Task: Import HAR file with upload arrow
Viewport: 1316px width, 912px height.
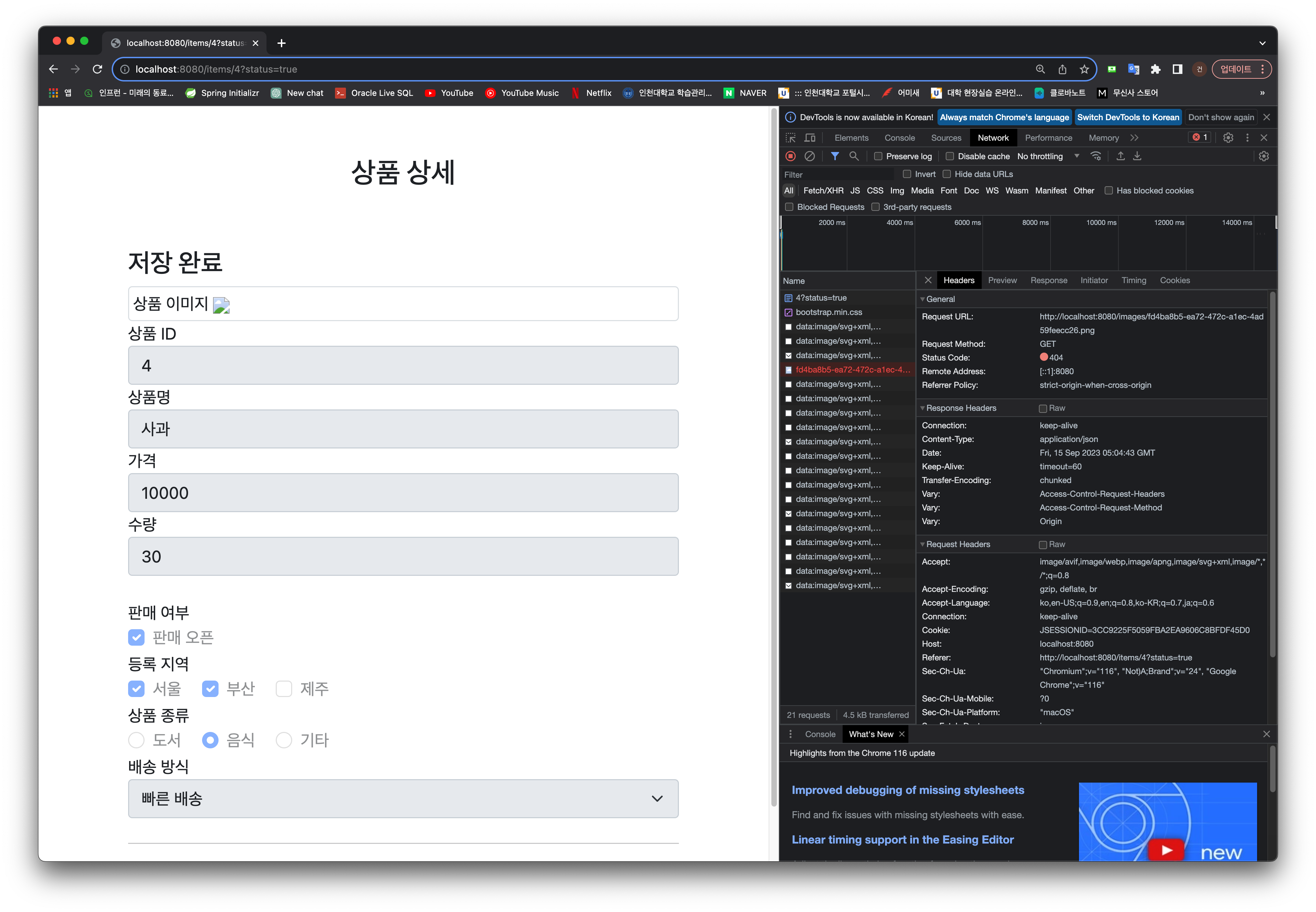Action: pyautogui.click(x=1120, y=156)
